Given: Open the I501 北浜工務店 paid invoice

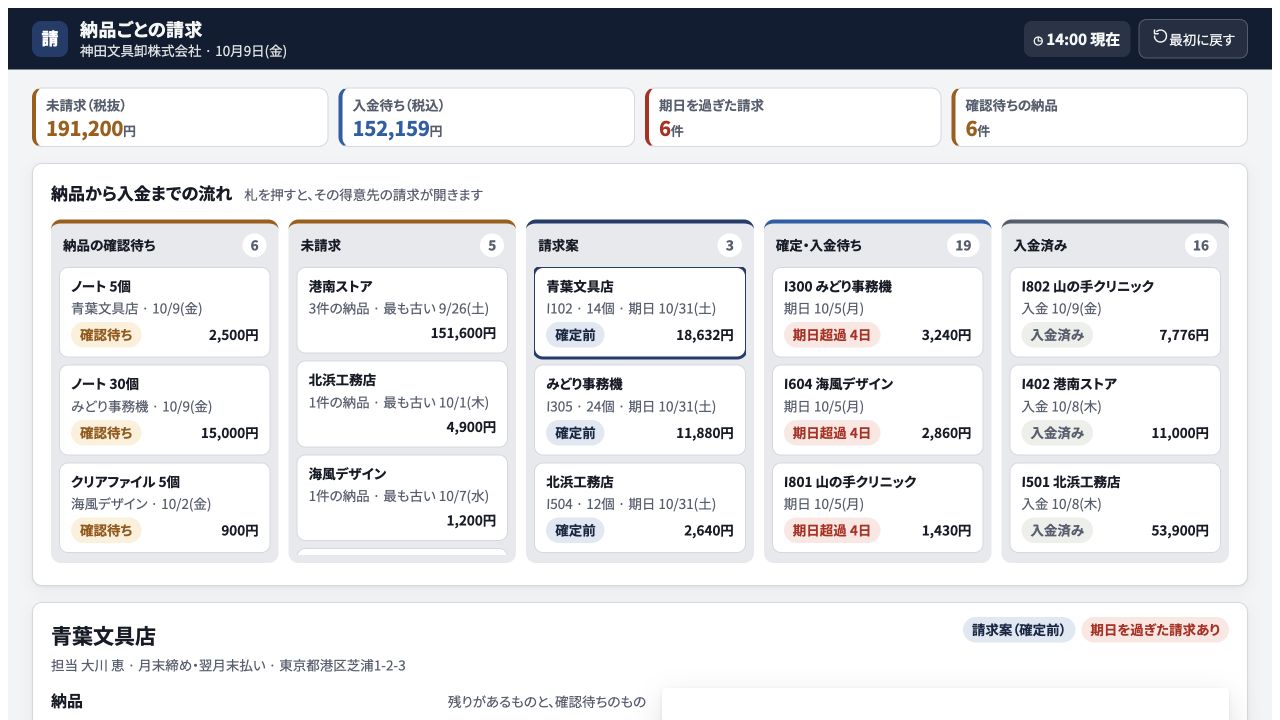Looking at the screenshot, I should pos(1115,507).
